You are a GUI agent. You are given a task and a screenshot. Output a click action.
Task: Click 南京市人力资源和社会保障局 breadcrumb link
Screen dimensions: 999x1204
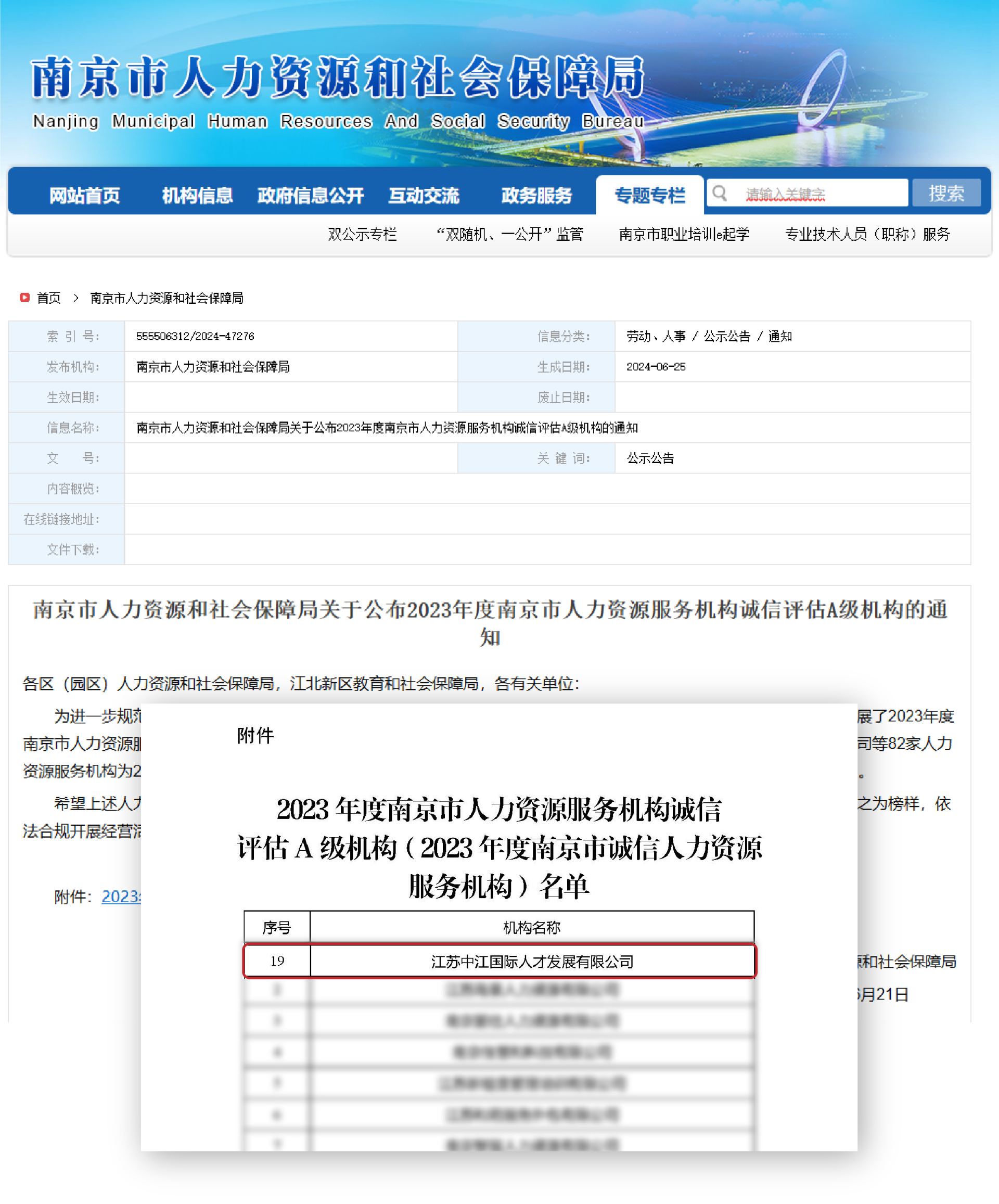tap(167, 298)
